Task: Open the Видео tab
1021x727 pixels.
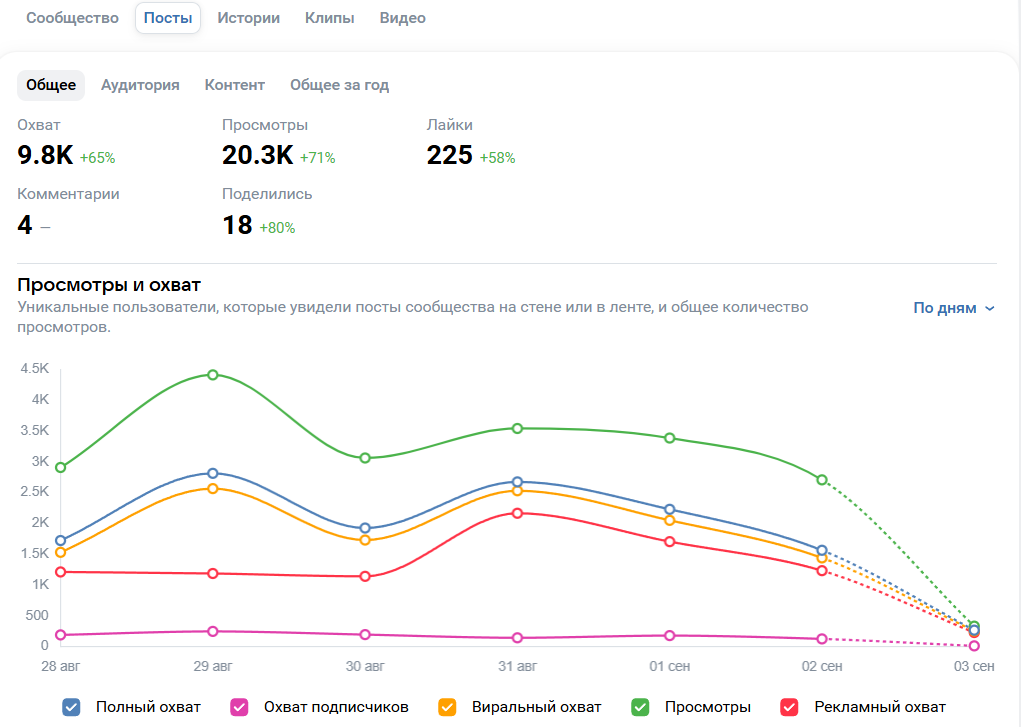Action: click(402, 18)
